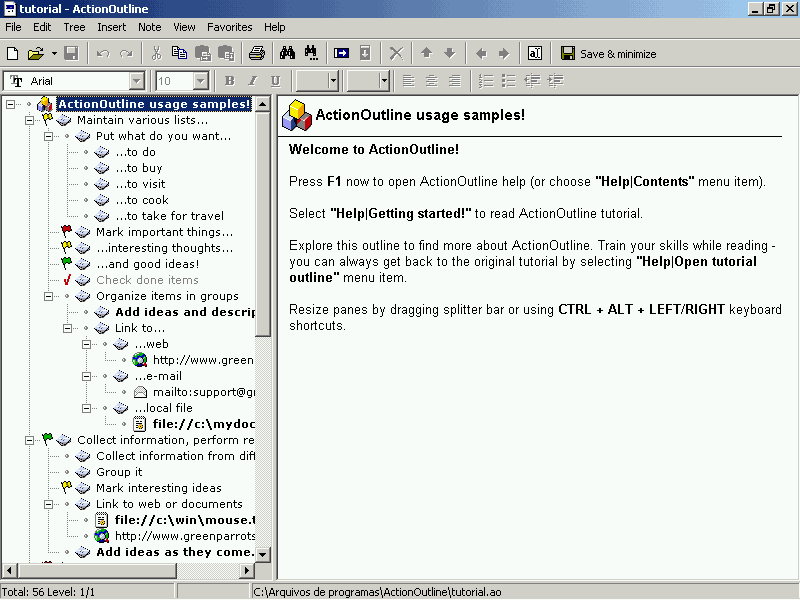The width and height of the screenshot is (800, 600).
Task: Select the '...to take for travel' item
Action: pos(169,216)
